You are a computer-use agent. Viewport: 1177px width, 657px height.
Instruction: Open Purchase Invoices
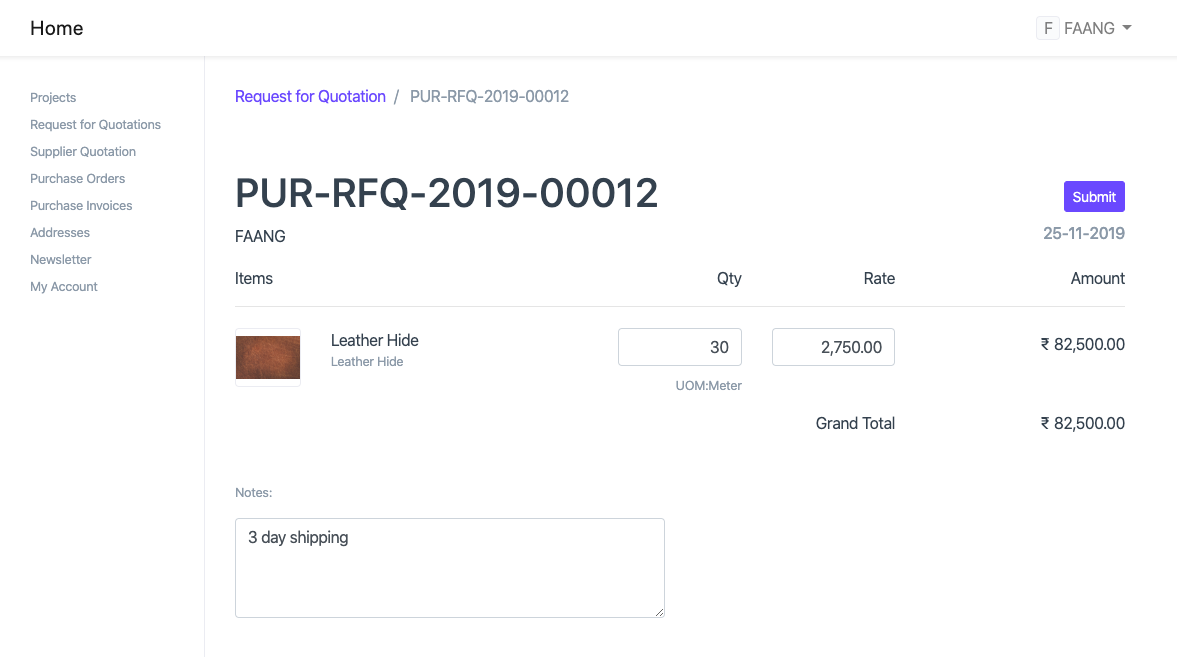click(x=81, y=205)
